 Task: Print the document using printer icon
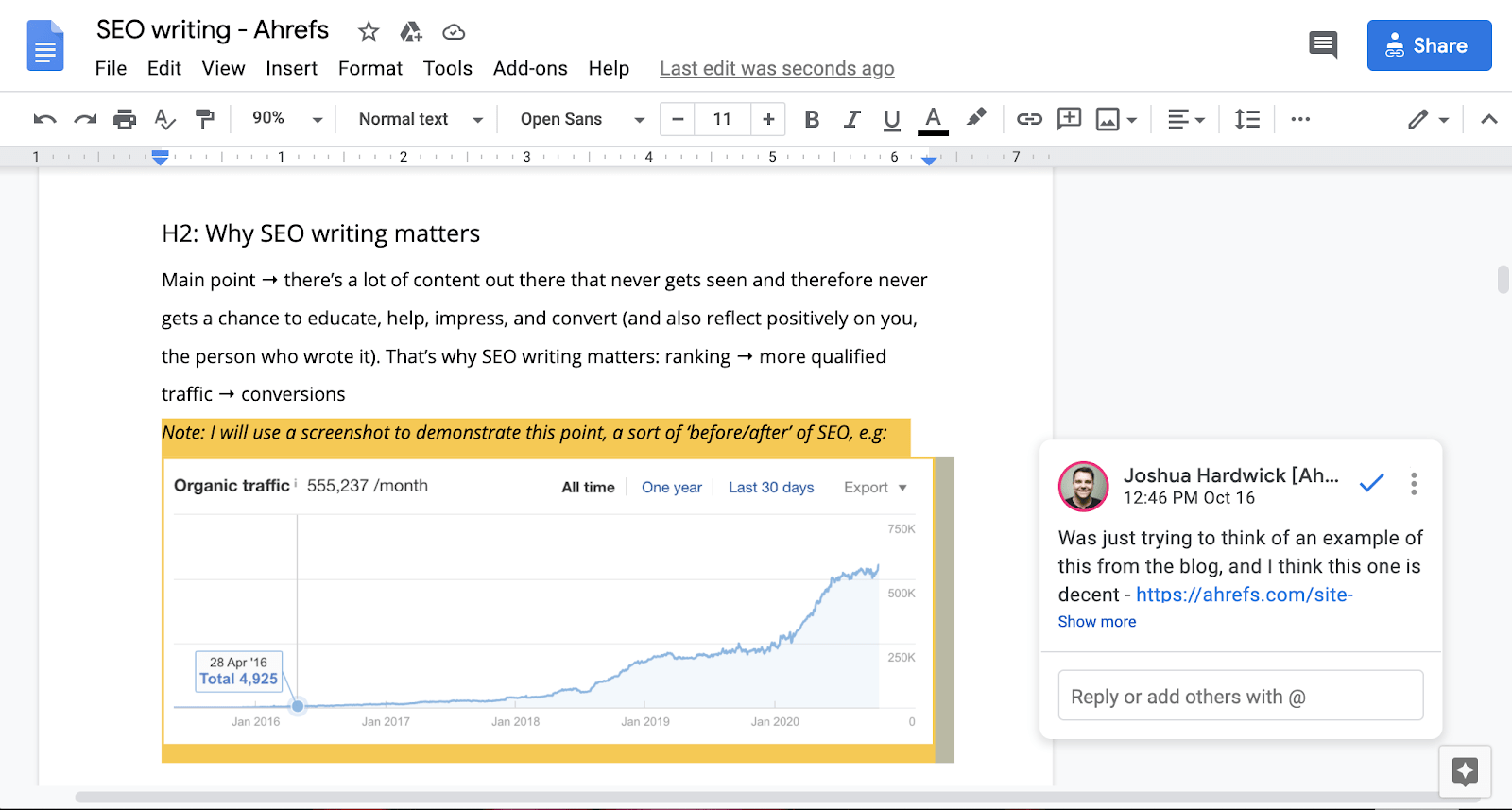click(x=125, y=119)
